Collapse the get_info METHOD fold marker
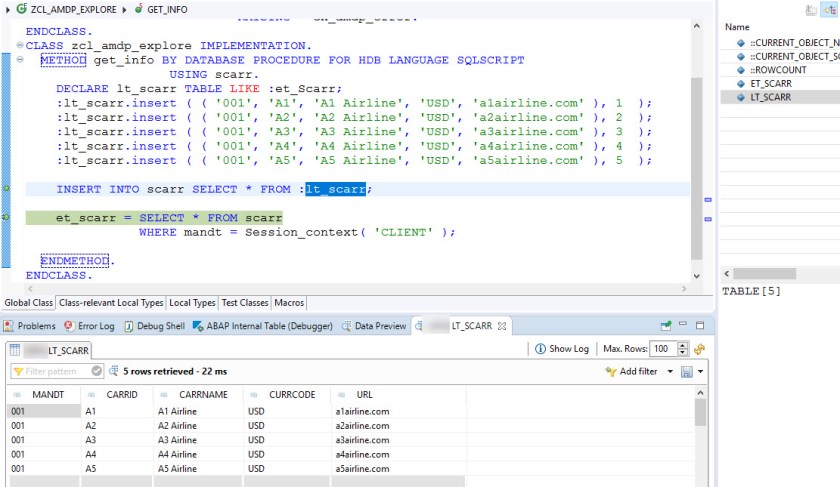 (x=21, y=60)
